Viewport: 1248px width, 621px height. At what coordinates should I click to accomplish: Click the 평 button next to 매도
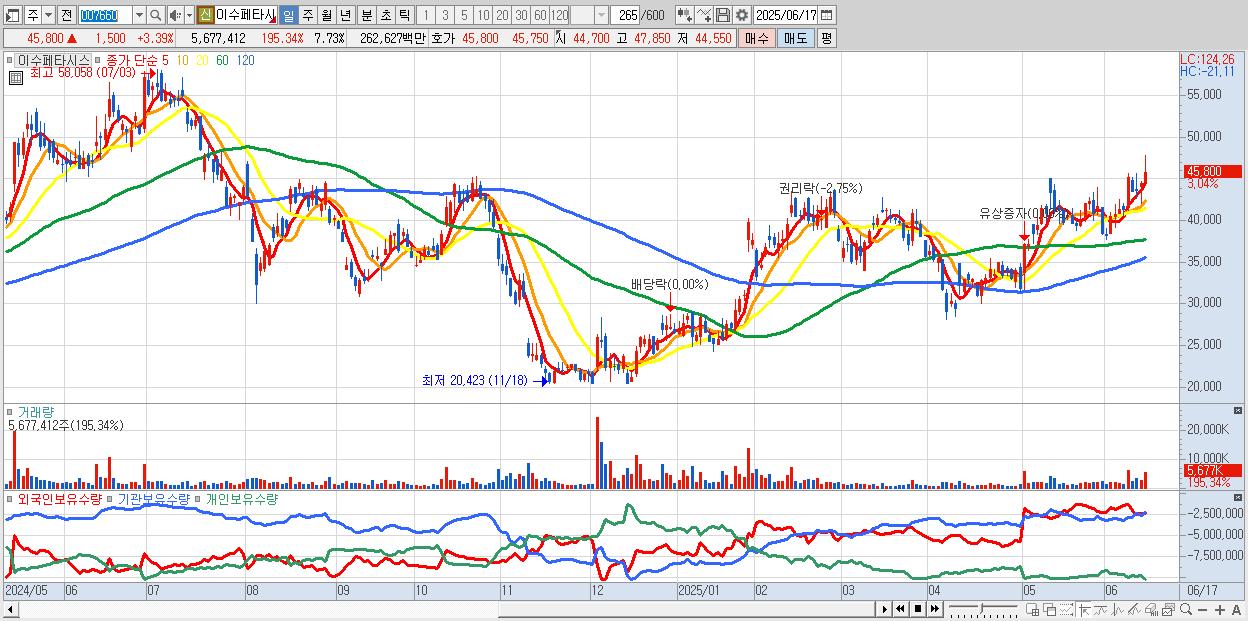coord(826,38)
